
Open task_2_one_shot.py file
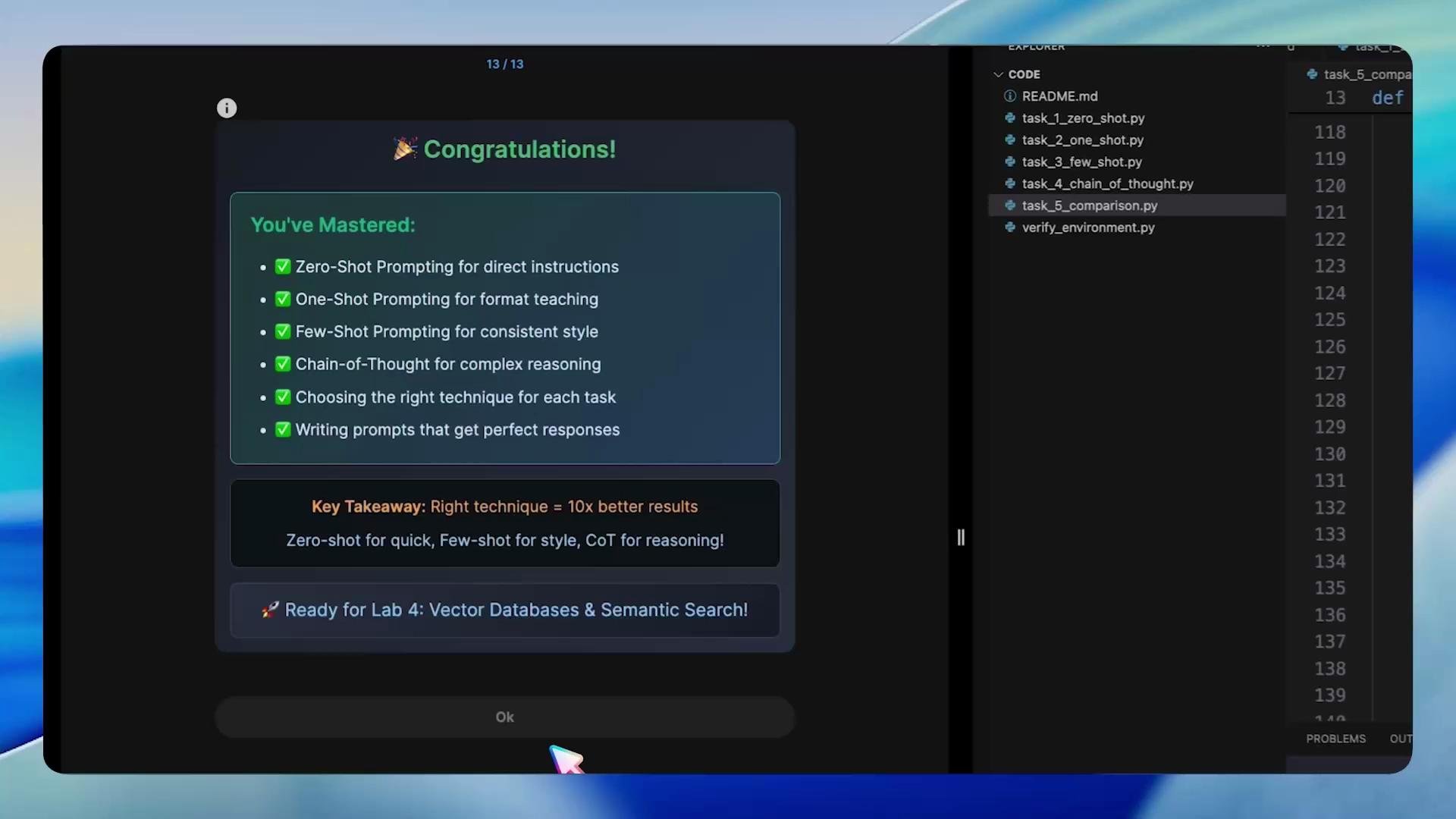(x=1082, y=140)
